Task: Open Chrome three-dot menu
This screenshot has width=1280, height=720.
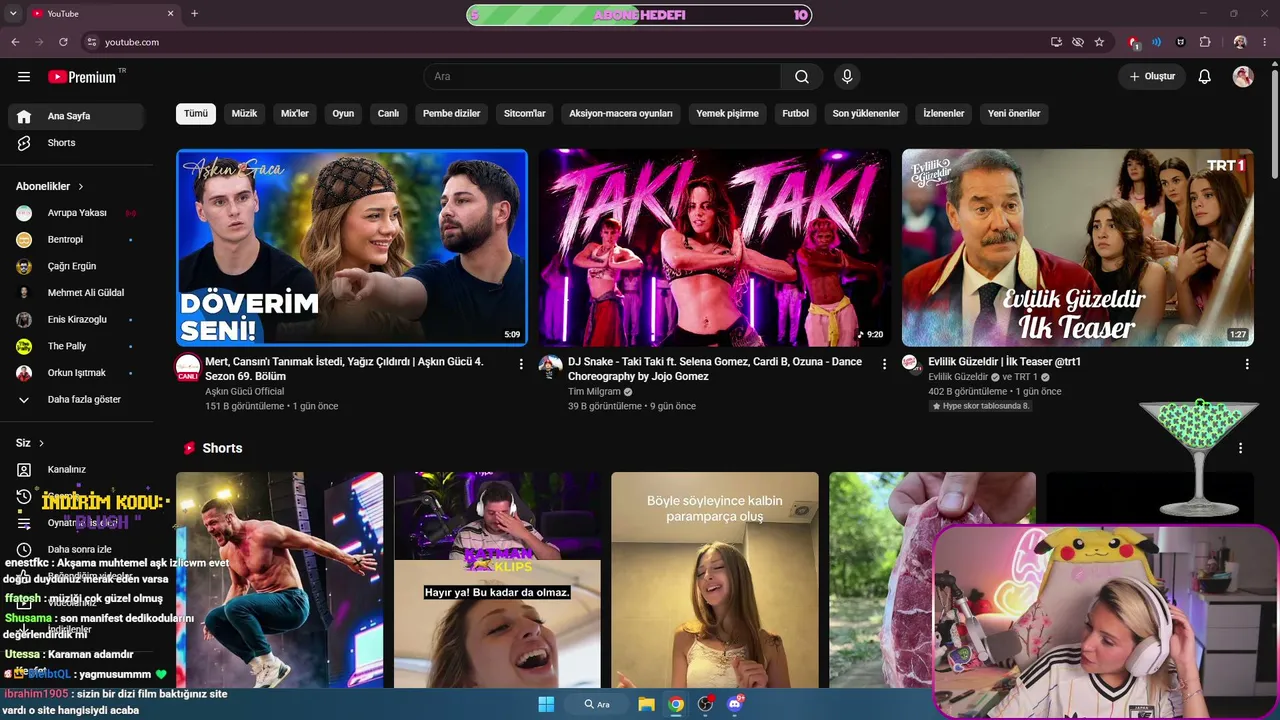Action: [x=1264, y=42]
